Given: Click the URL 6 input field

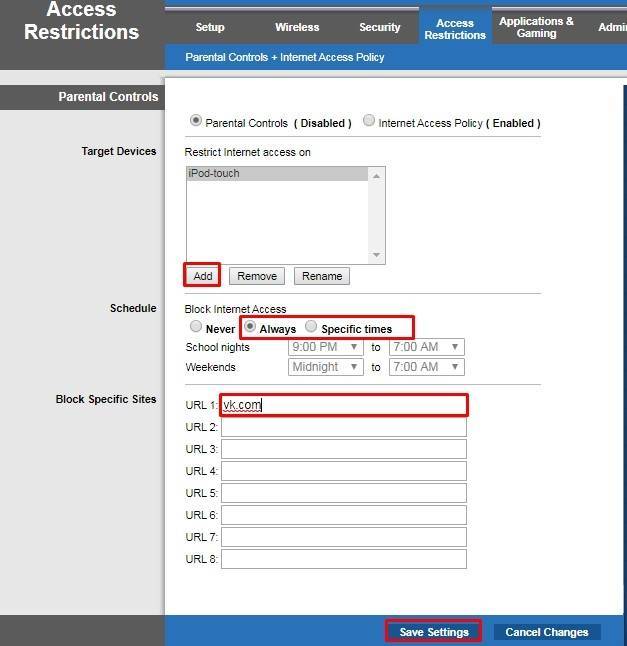Looking at the screenshot, I should [344, 515].
